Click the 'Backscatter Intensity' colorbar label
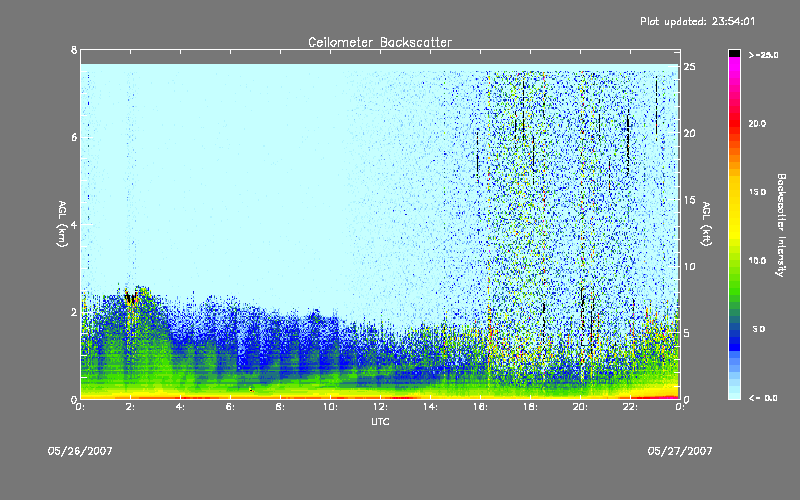Viewport: 800px width, 500px height. pos(781,225)
